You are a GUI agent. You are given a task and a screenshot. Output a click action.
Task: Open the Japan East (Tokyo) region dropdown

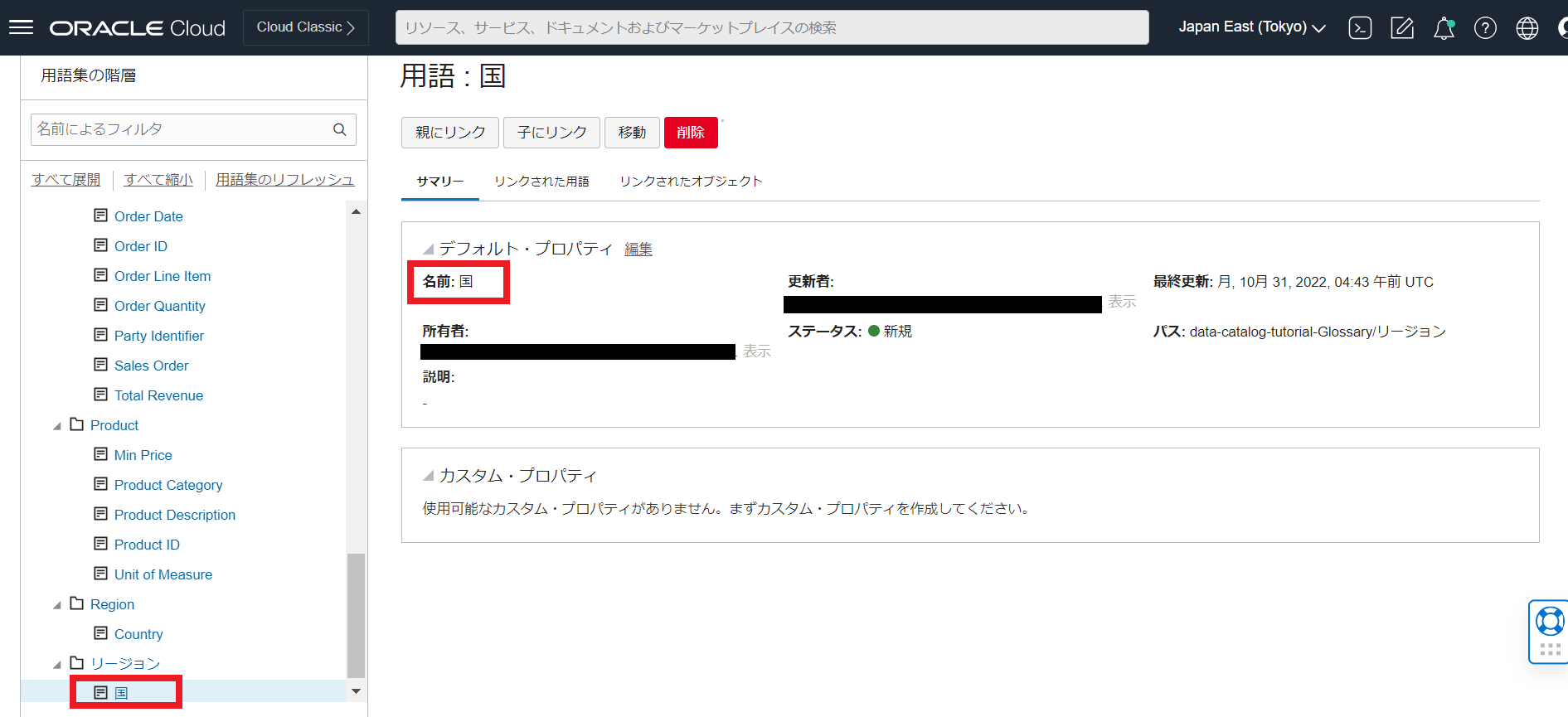pyautogui.click(x=1251, y=27)
